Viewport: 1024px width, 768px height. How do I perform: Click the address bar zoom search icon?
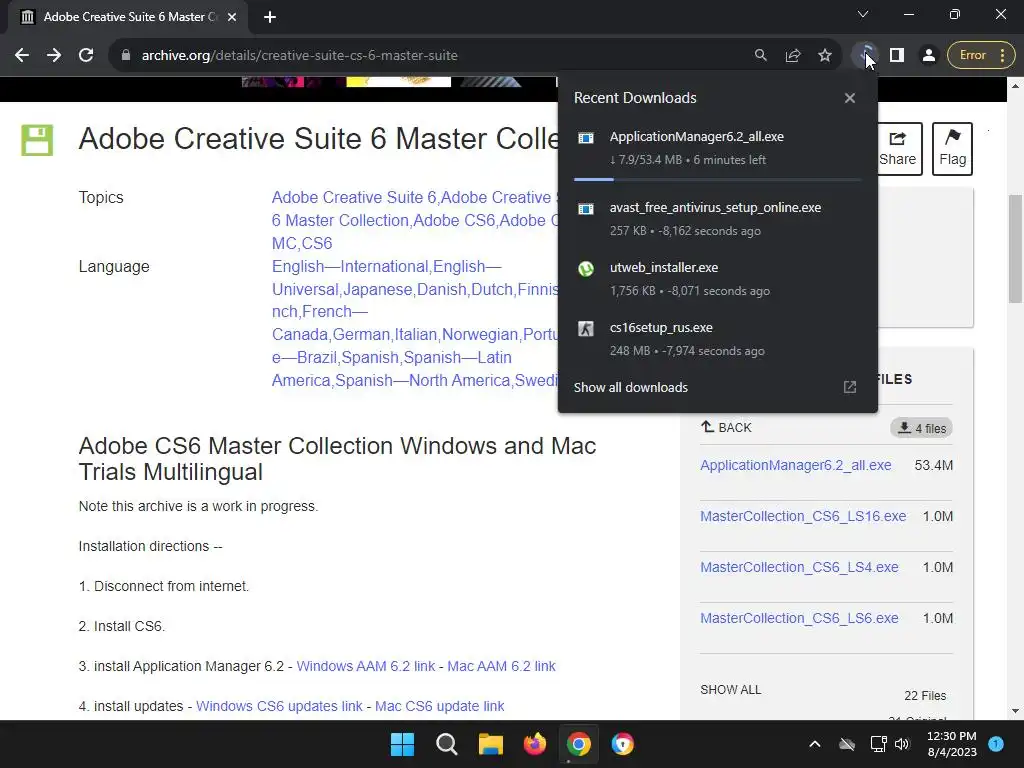760,56
